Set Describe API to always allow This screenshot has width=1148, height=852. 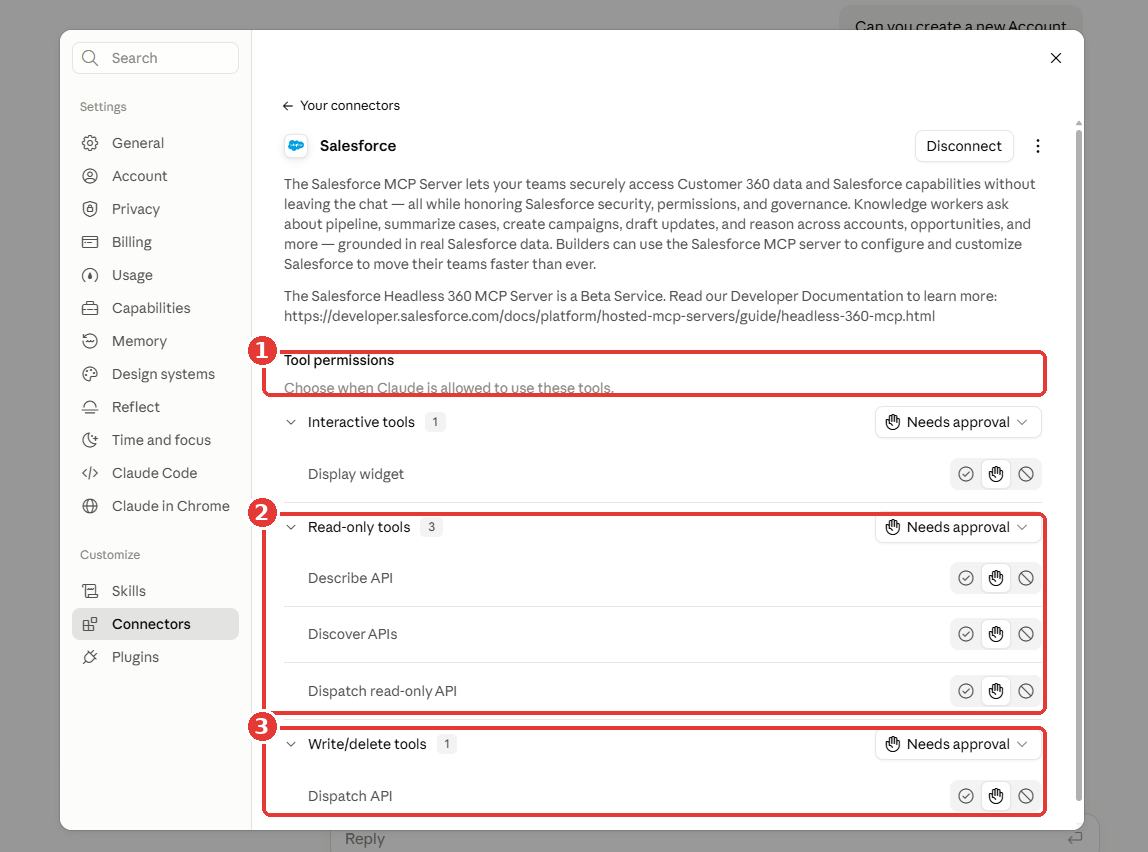966,578
